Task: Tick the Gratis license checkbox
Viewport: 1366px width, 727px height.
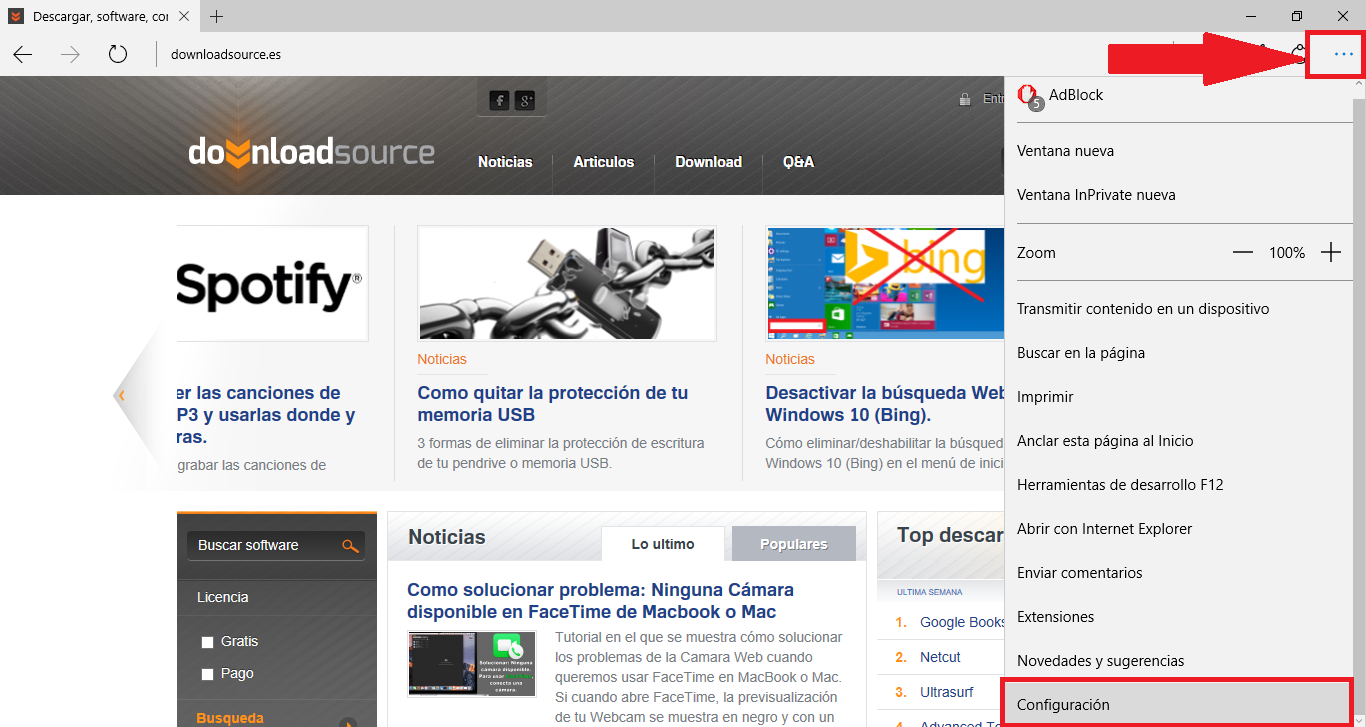Action: click(x=207, y=642)
